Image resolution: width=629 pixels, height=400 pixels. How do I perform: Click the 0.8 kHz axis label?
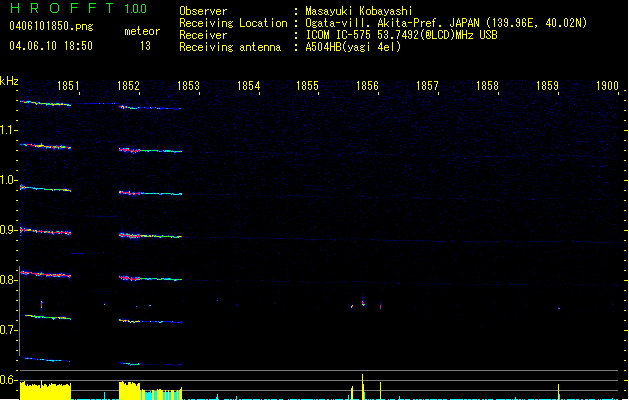(8, 280)
